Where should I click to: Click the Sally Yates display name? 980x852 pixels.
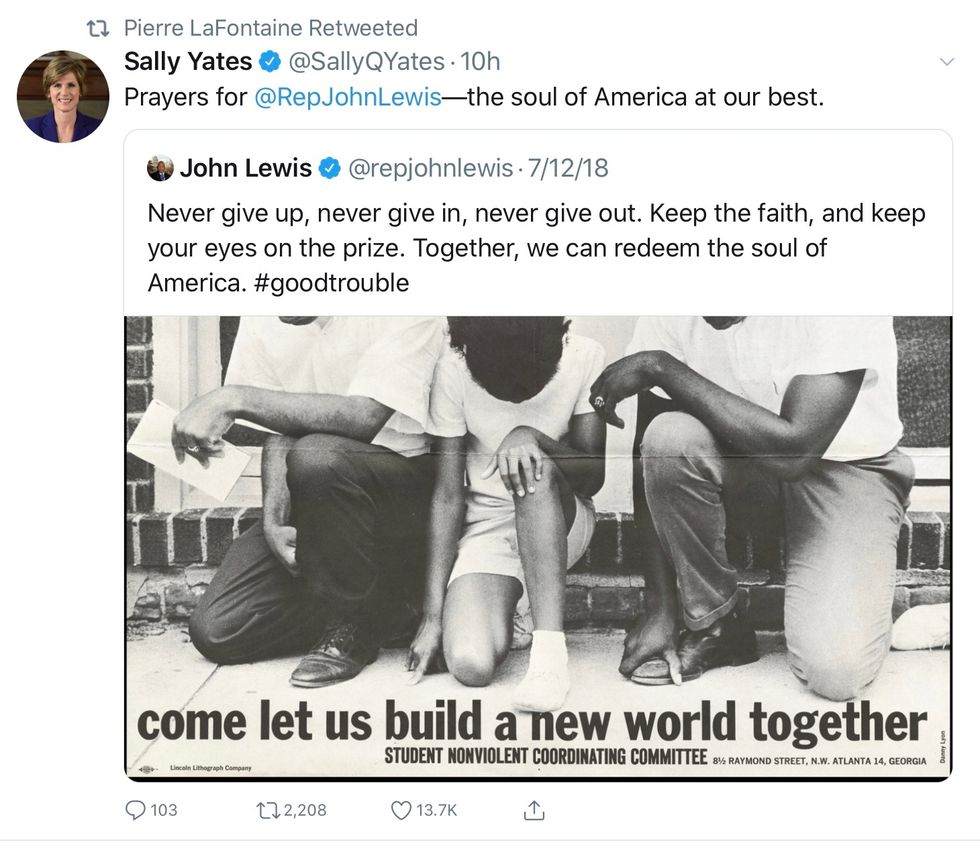(188, 62)
